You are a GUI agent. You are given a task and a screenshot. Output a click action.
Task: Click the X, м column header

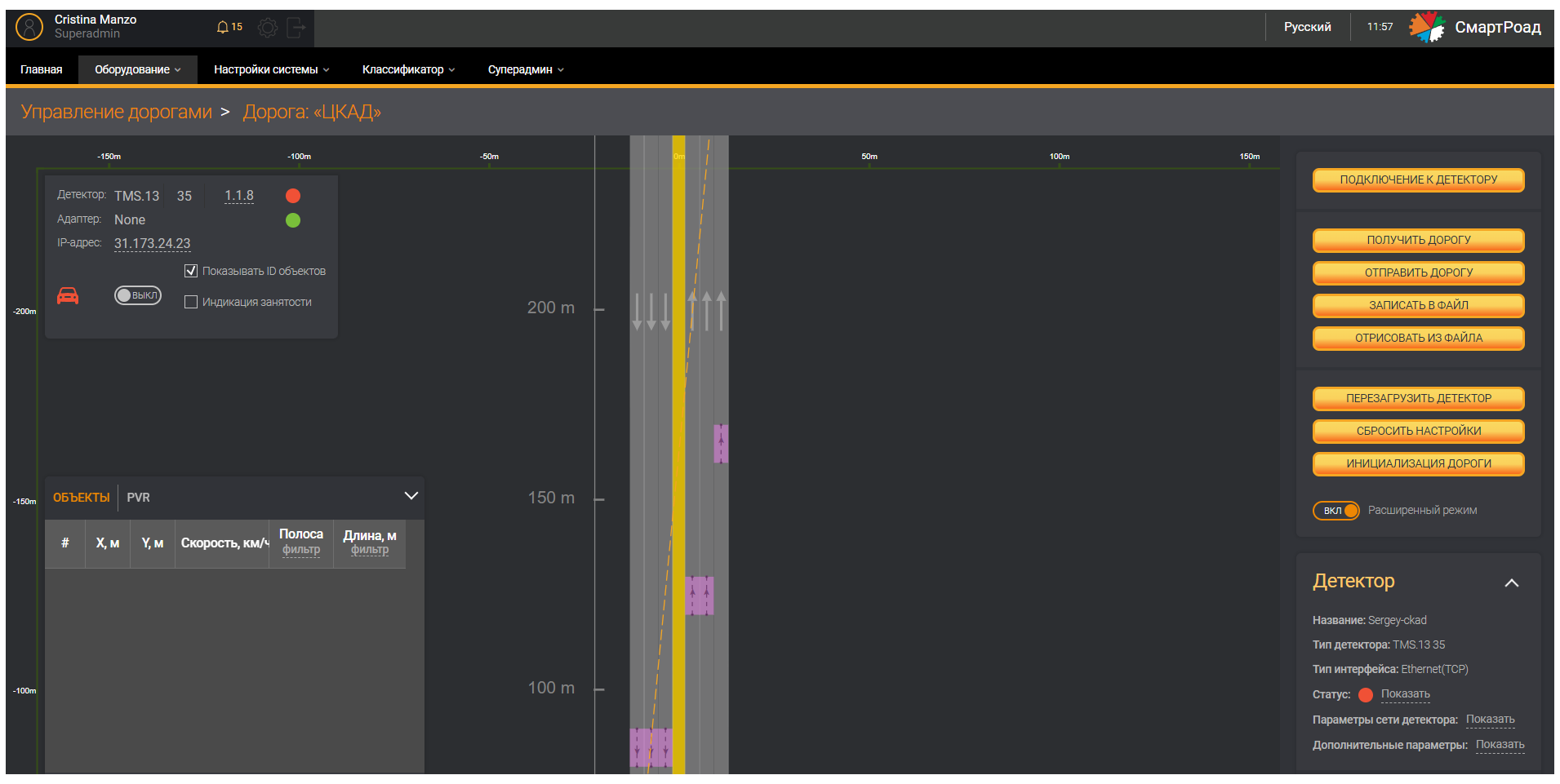(x=108, y=543)
